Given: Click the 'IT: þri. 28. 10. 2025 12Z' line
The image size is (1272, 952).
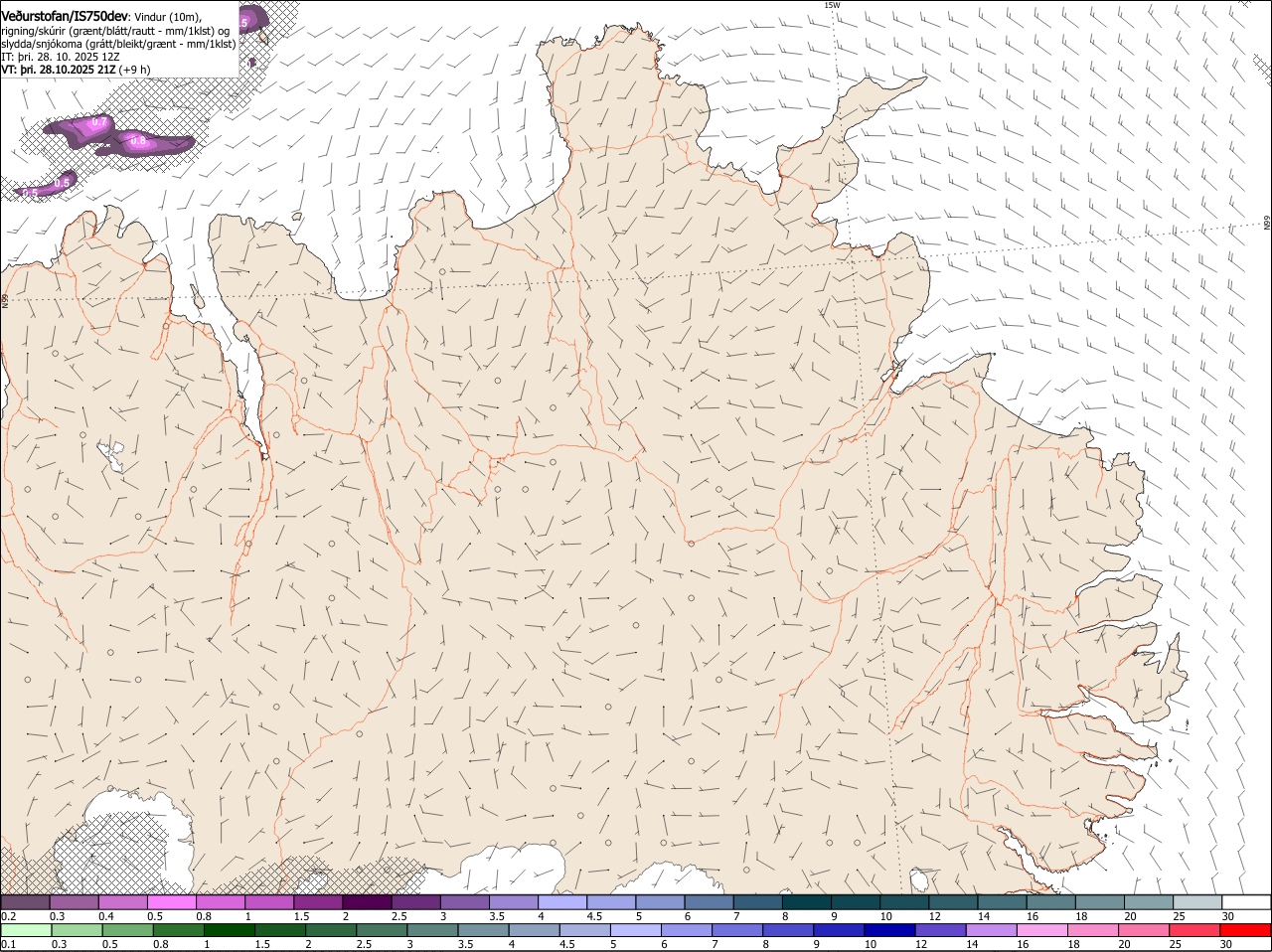Looking at the screenshot, I should pyautogui.click(x=59, y=57).
